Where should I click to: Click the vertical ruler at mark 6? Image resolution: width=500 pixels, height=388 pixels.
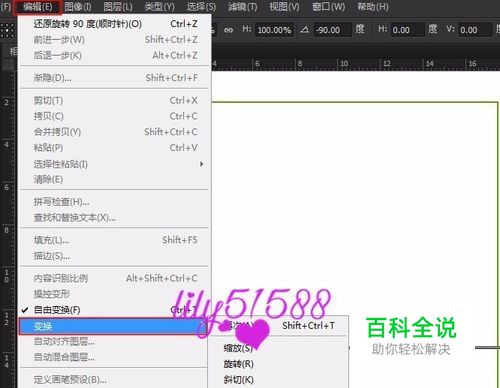(6, 187)
